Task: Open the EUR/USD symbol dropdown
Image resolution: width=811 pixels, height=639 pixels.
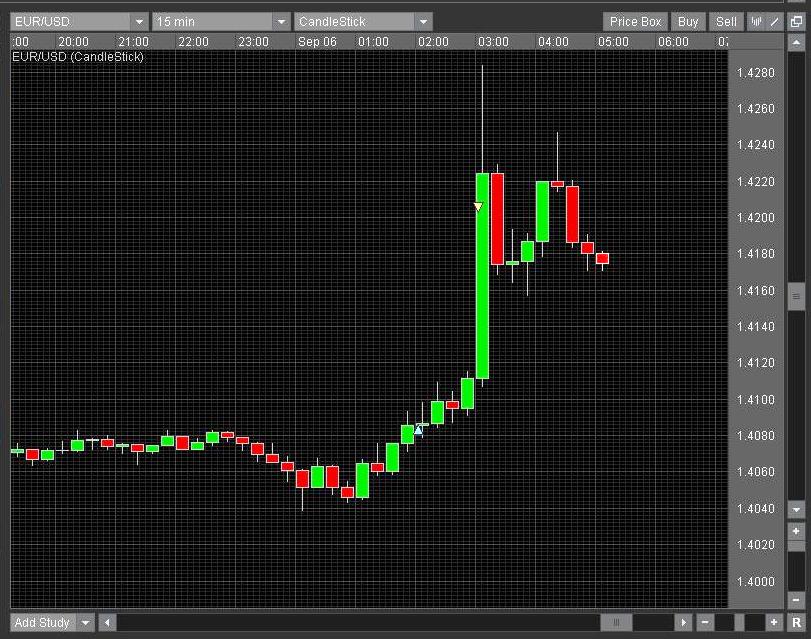Action: [x=138, y=21]
